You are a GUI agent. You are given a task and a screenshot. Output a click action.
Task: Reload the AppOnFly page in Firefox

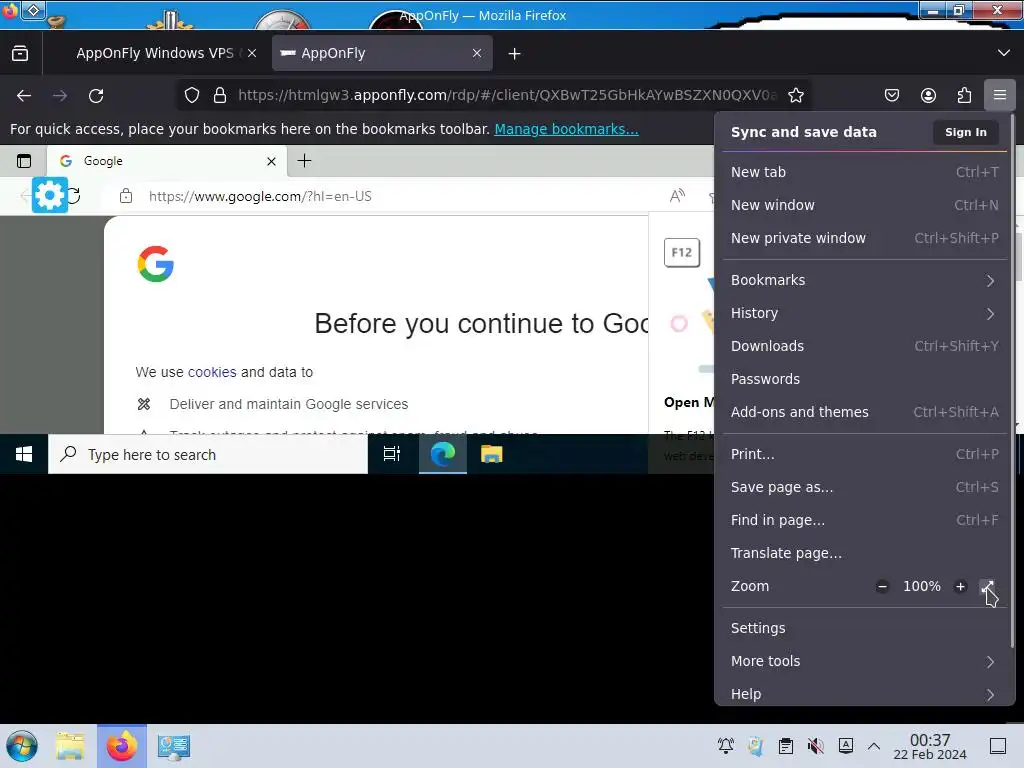[x=96, y=96]
